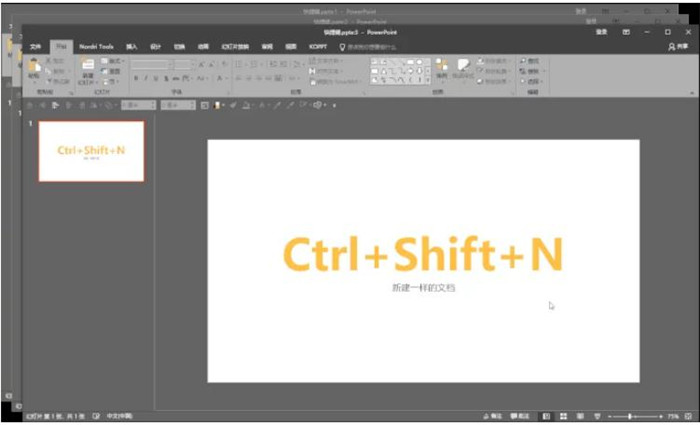Screen dimensions: 700x425
Task: Click the Numbering list icon
Action: coord(254,65)
